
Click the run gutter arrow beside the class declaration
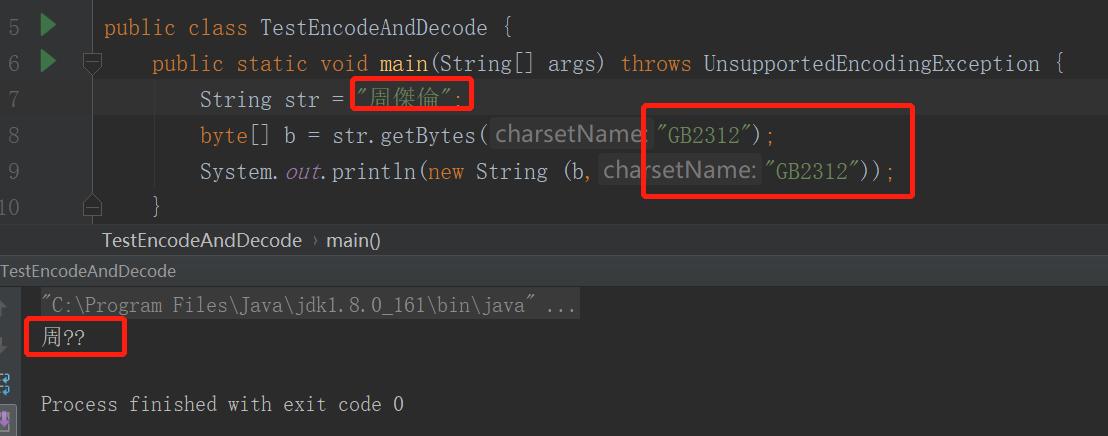(x=47, y=26)
